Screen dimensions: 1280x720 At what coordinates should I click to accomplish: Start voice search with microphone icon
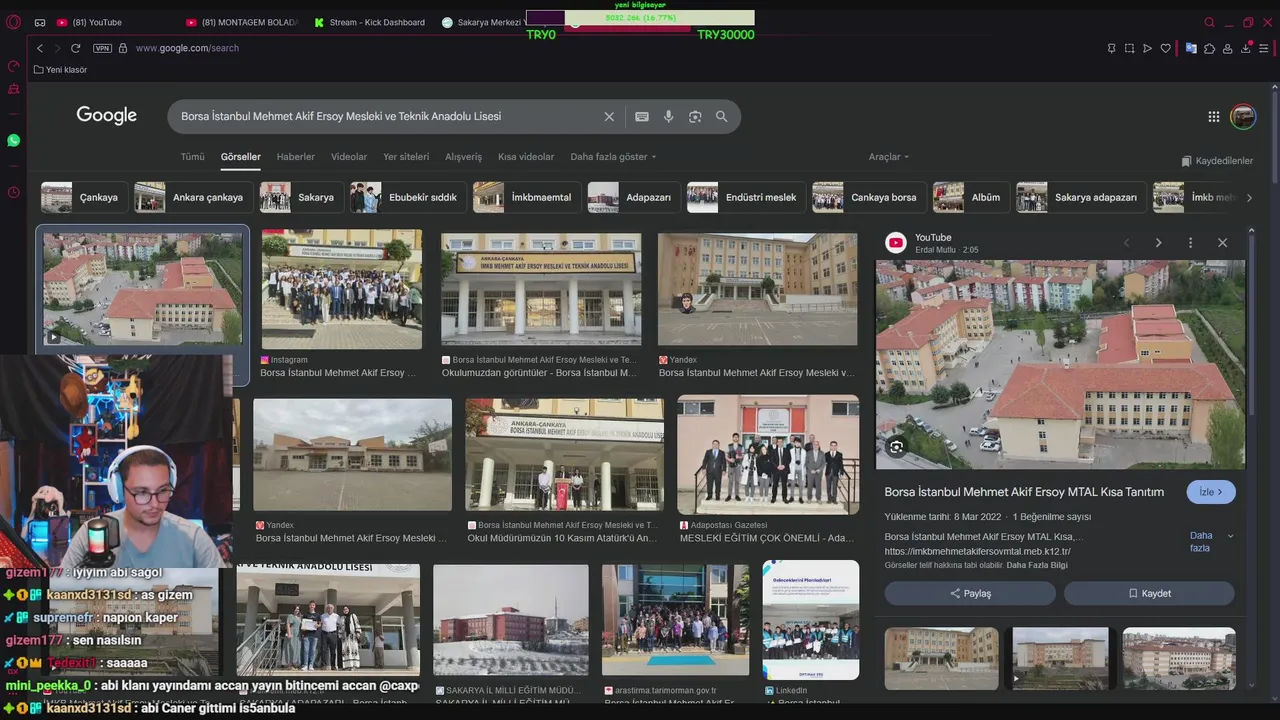click(669, 117)
